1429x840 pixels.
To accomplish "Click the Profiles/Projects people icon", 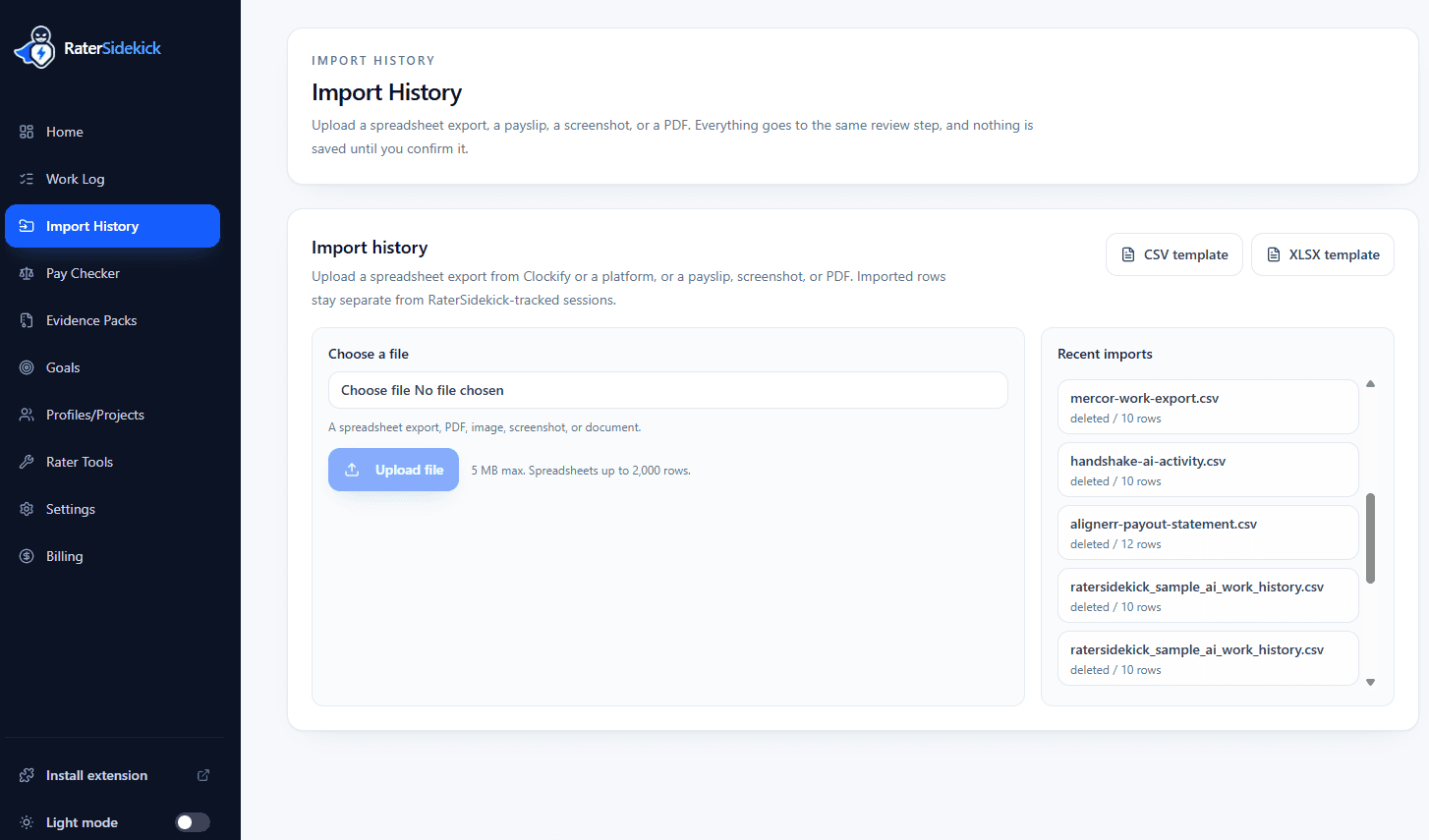I will (27, 415).
